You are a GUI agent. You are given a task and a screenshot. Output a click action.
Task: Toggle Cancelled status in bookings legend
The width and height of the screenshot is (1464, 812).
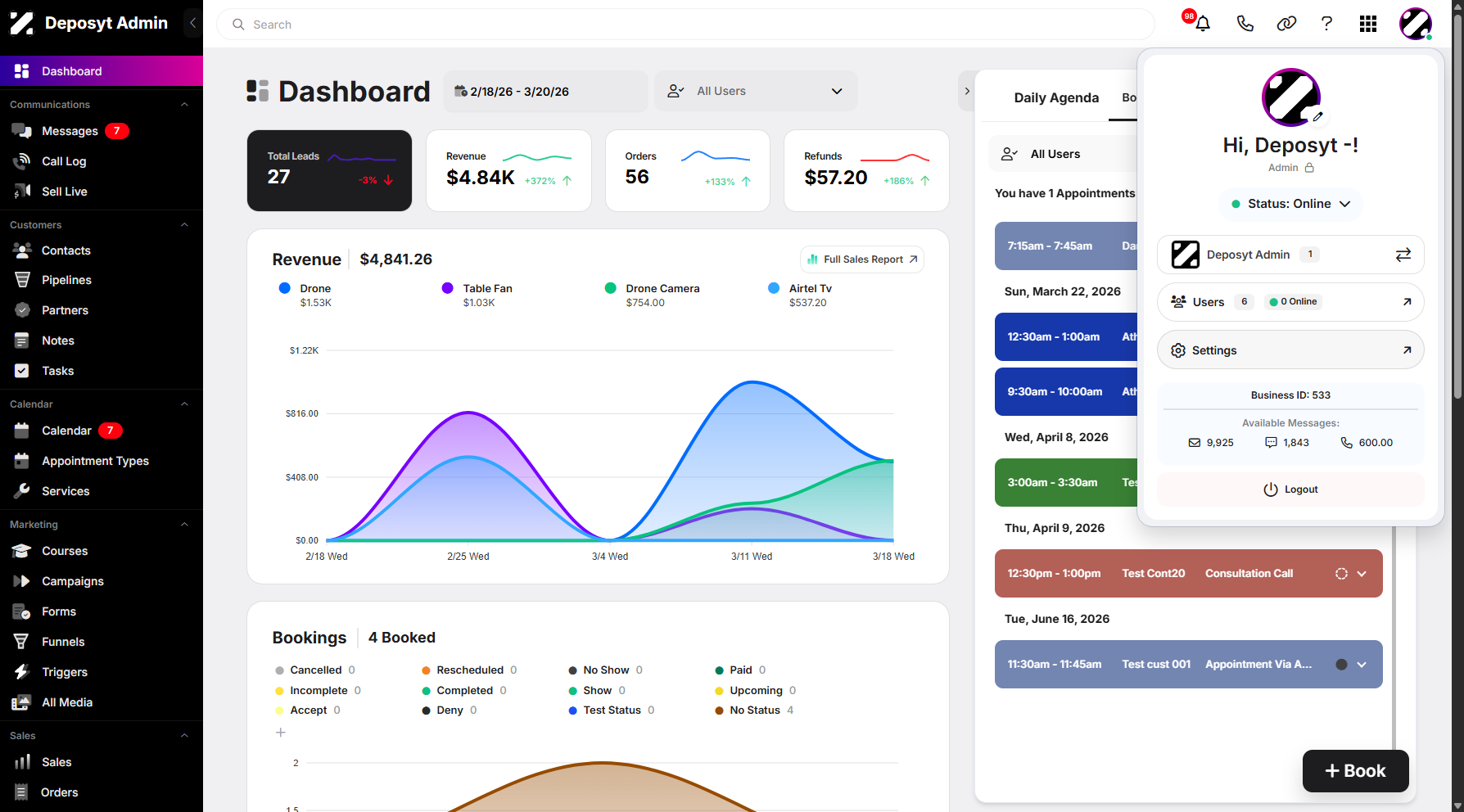(x=315, y=670)
